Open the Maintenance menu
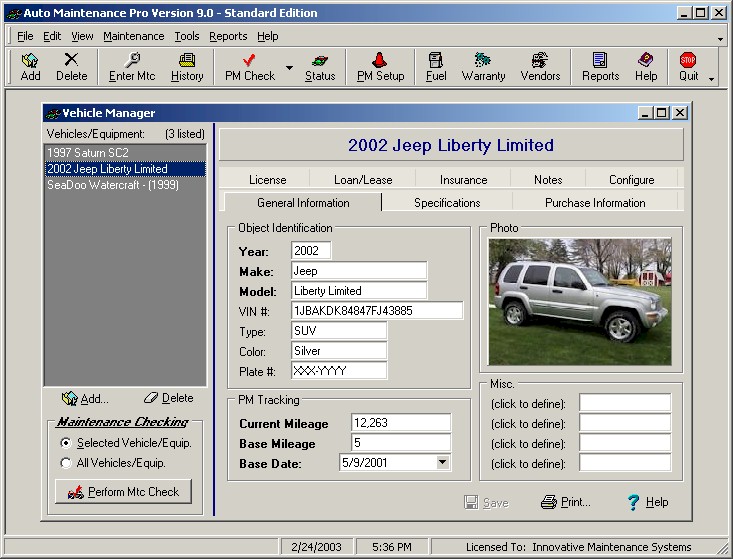Screen dimensions: 733x559 (x=134, y=36)
